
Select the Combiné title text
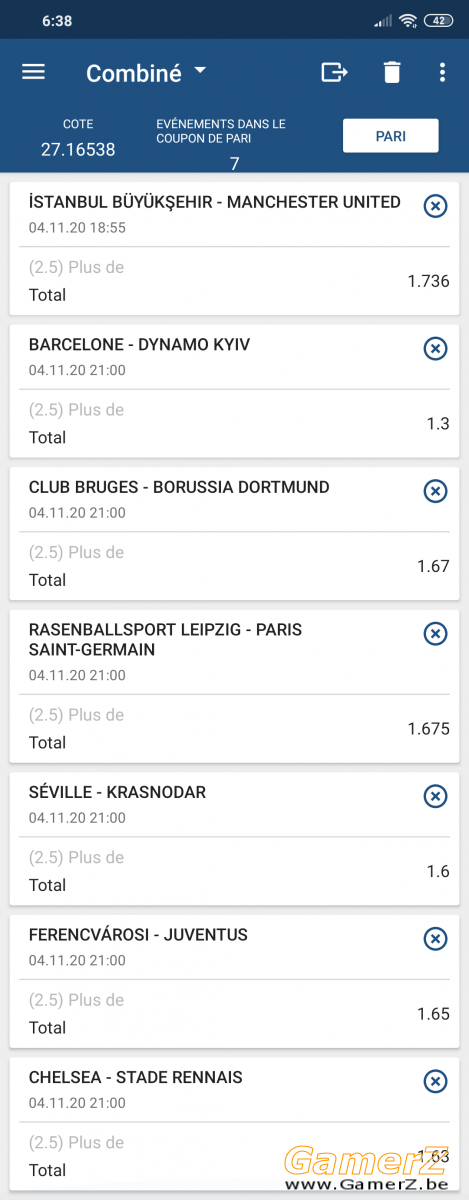pos(134,73)
